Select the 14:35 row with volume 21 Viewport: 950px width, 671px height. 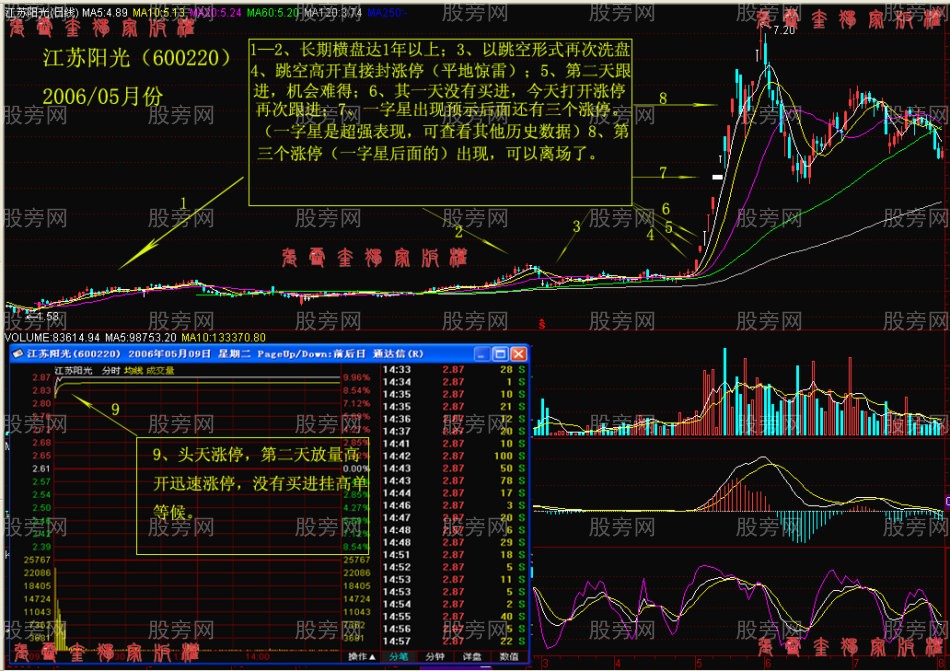(454, 407)
